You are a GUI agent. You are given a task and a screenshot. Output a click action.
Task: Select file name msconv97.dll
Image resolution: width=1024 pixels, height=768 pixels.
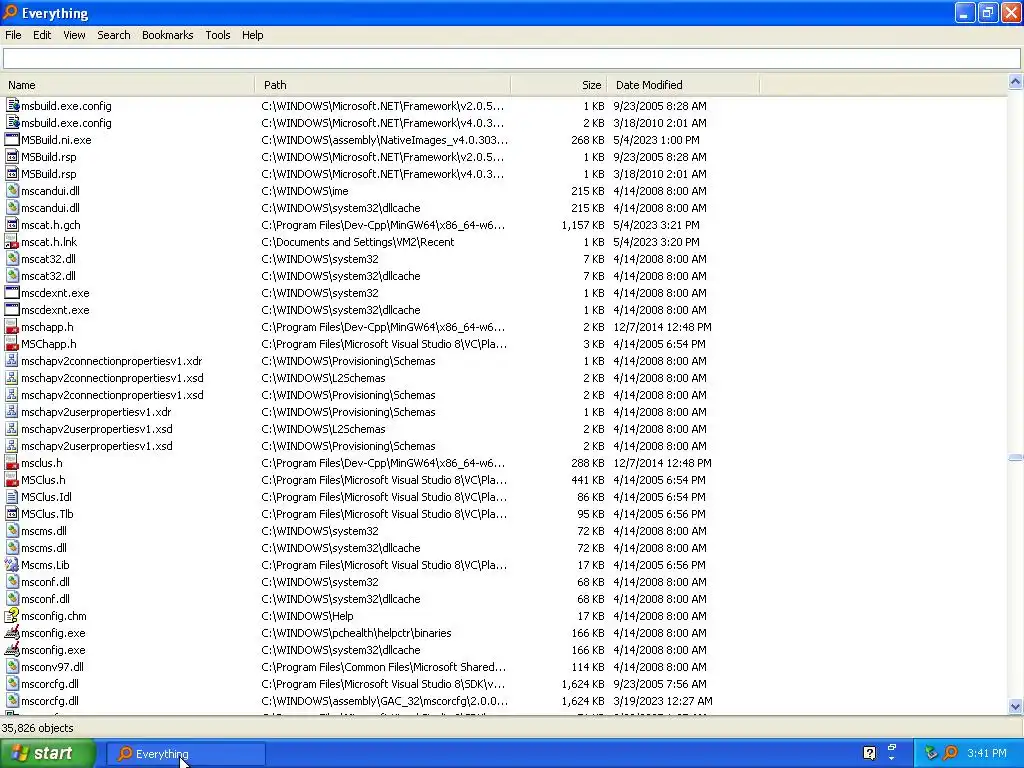pos(52,666)
